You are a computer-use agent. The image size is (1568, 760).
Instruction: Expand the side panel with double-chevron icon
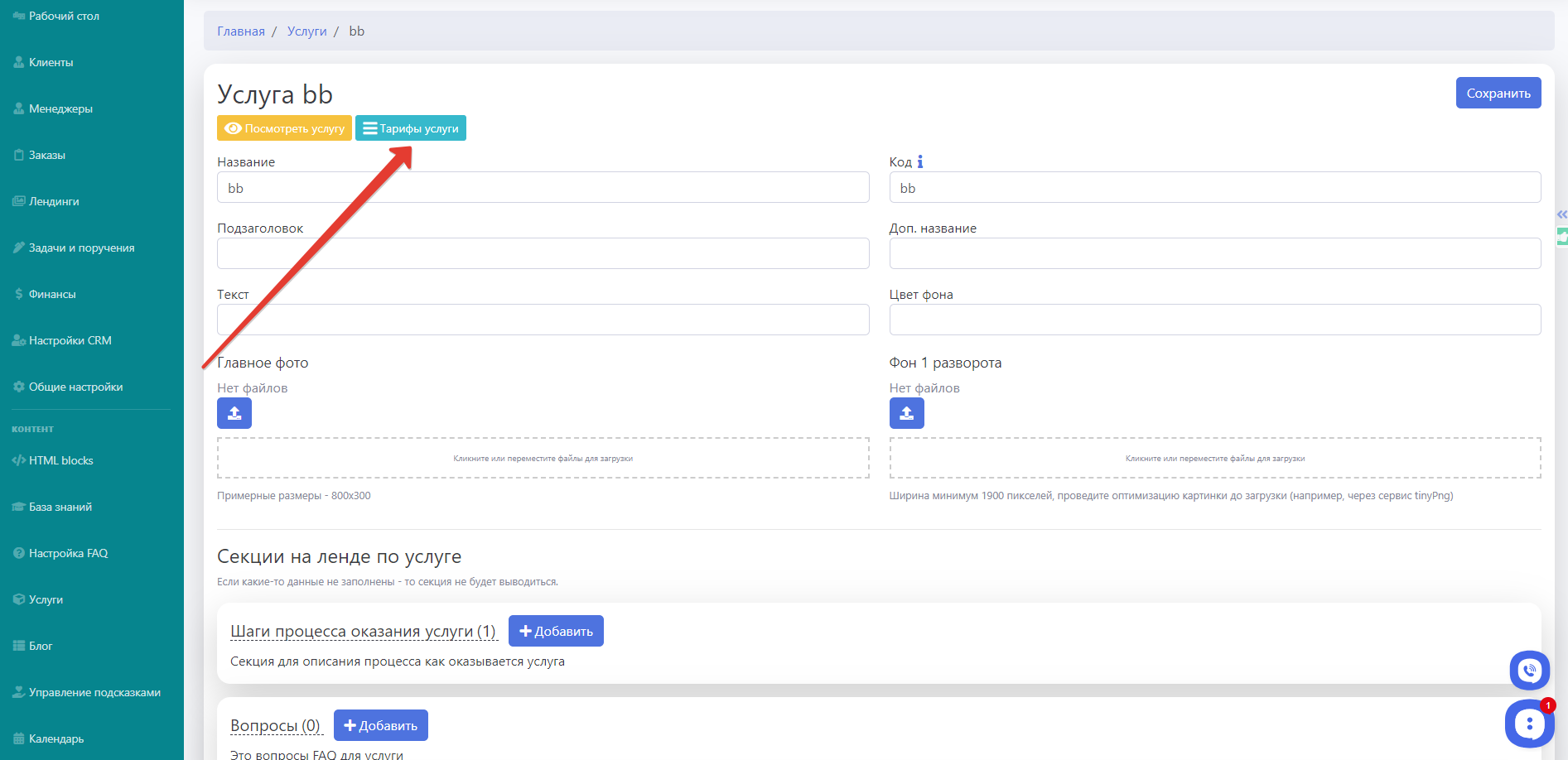(x=1561, y=214)
